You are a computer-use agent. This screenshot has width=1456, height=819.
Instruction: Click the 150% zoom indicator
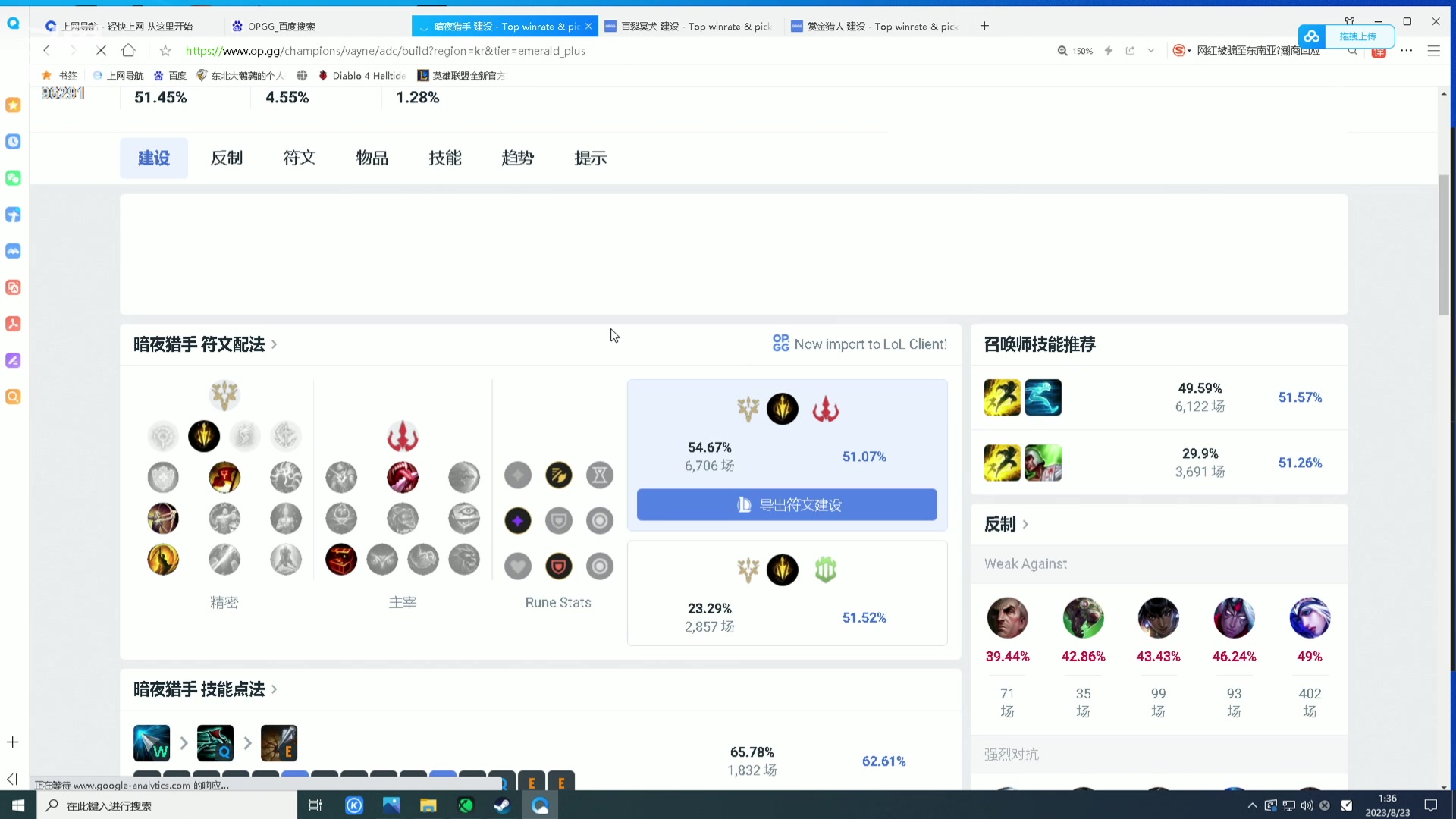click(x=1075, y=51)
